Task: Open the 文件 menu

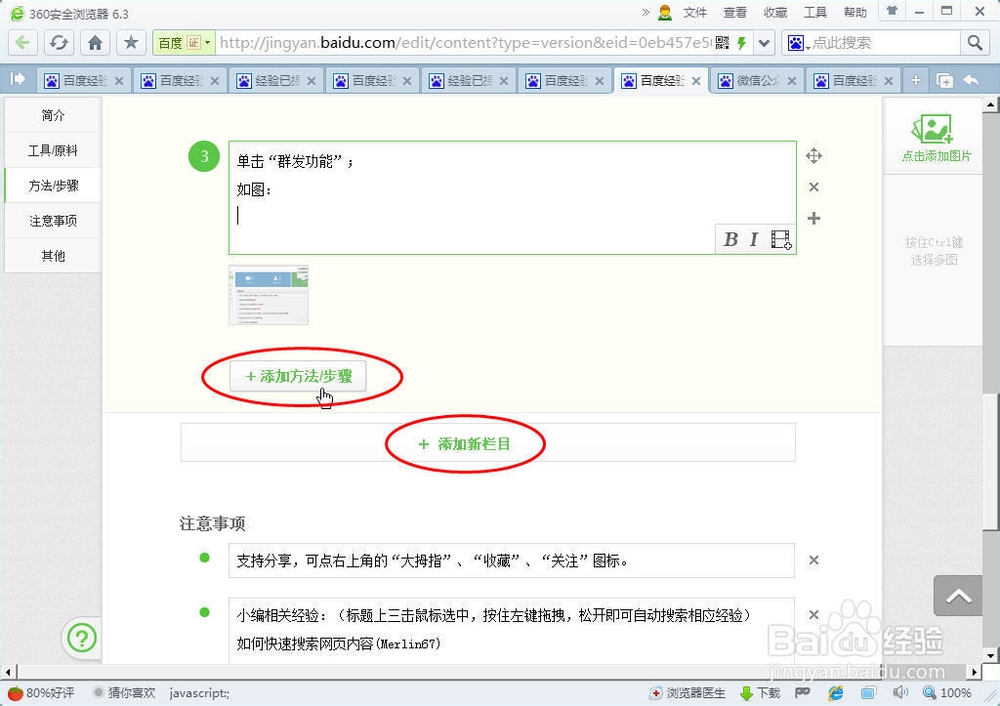Action: pyautogui.click(x=695, y=13)
